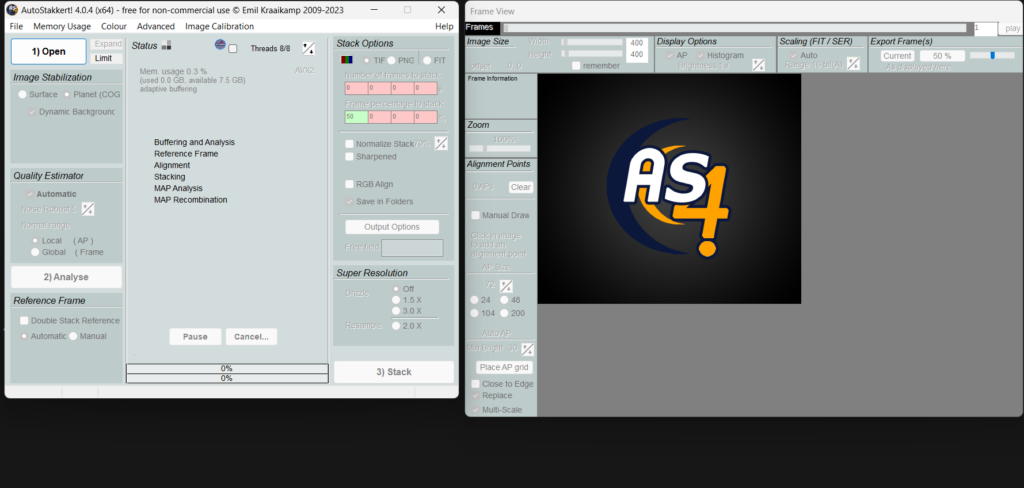The height and width of the screenshot is (488, 1024).
Task: Click the Scaling Range plus/minus icon
Action: 853,64
